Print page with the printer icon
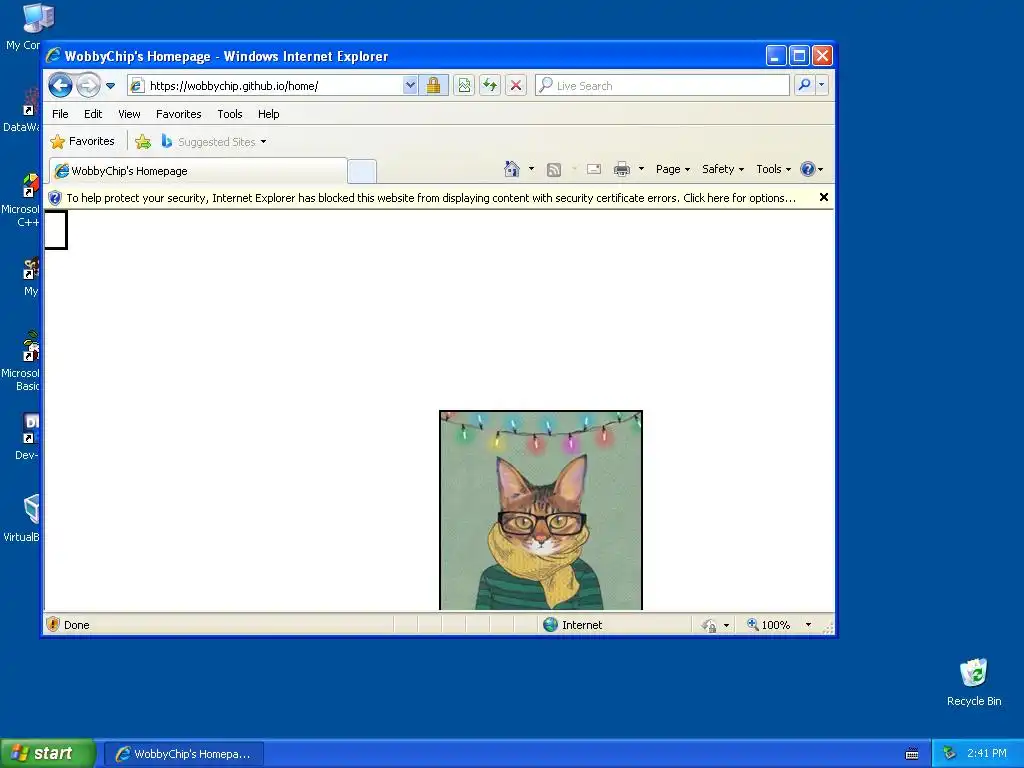This screenshot has height=768, width=1024. pyautogui.click(x=622, y=169)
